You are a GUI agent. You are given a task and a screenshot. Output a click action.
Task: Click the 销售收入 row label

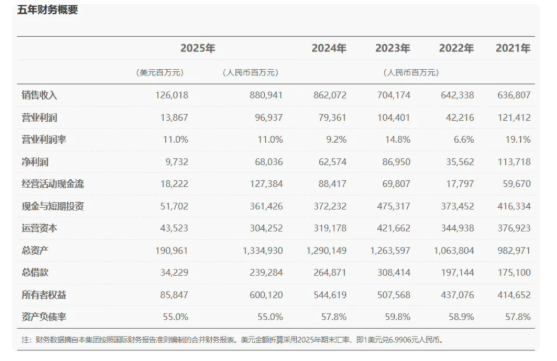[39, 95]
